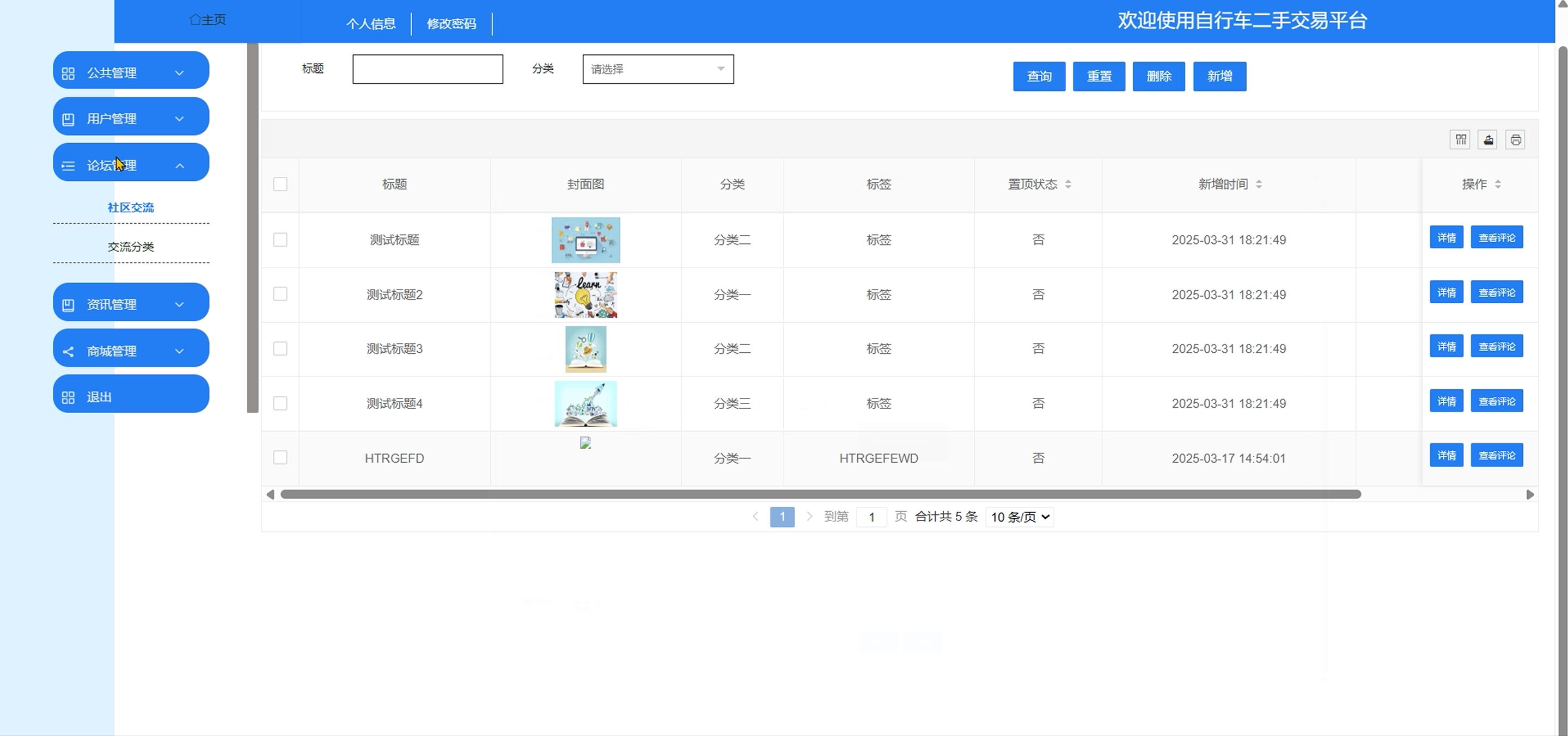1568x736 pixels.
Task: Open 修改密码 in the top bar
Action: point(451,24)
